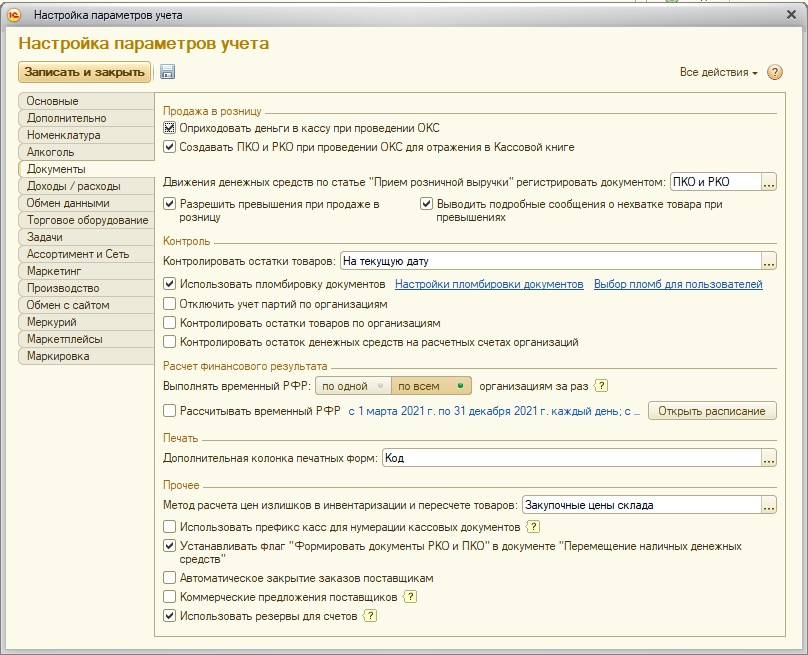
Task: Uncheck Использовать резервы для счетов
Action: click(x=169, y=616)
